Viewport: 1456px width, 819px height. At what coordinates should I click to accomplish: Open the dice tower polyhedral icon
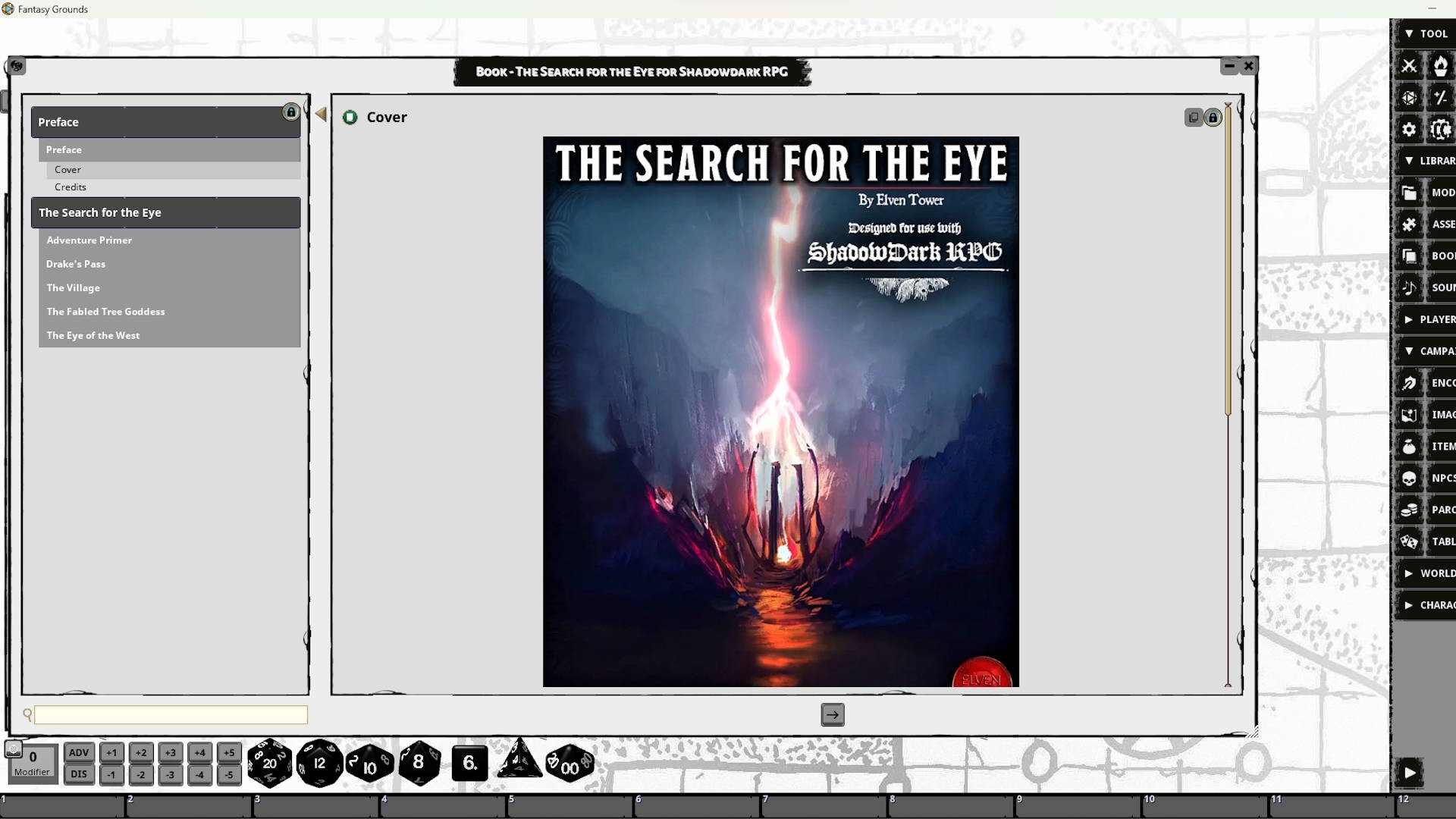(1409, 98)
